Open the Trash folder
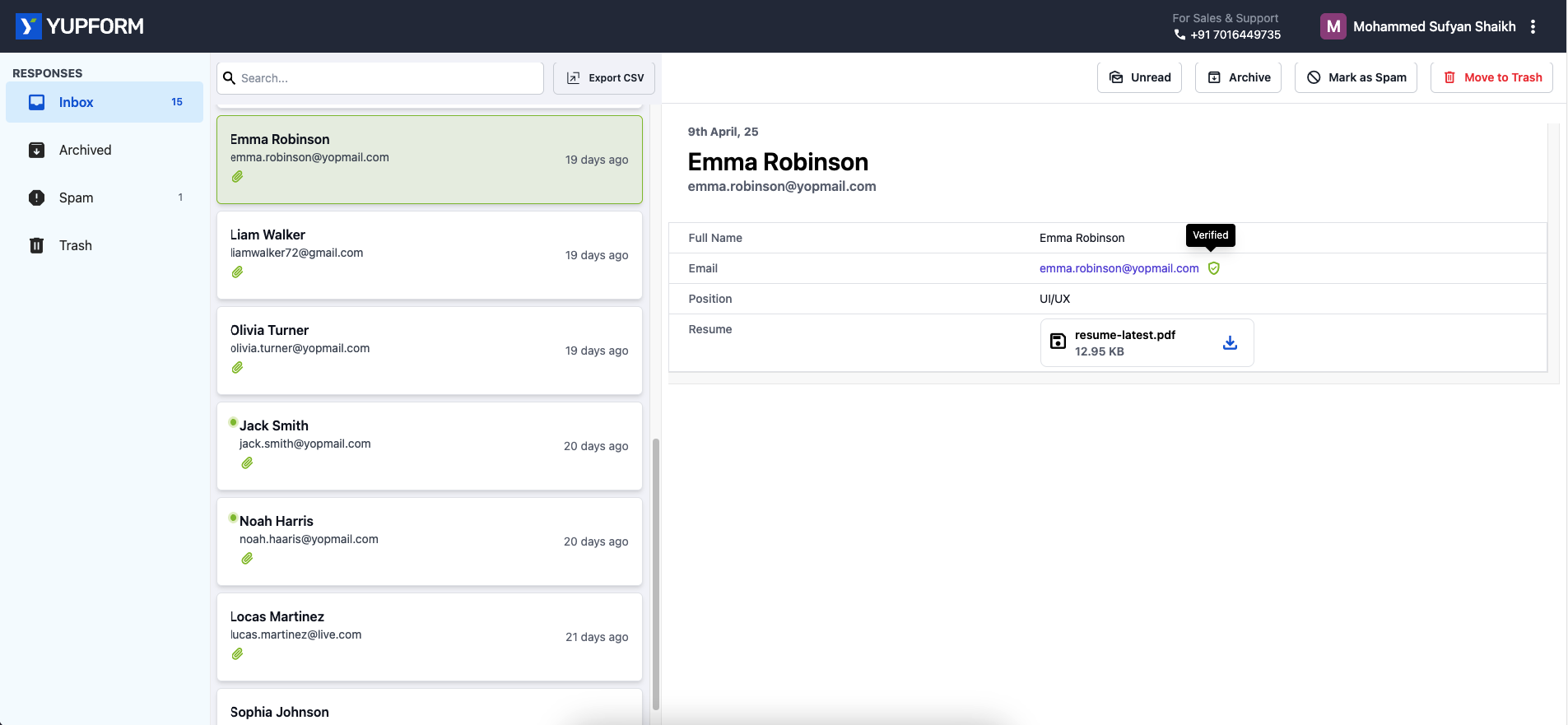 75,245
